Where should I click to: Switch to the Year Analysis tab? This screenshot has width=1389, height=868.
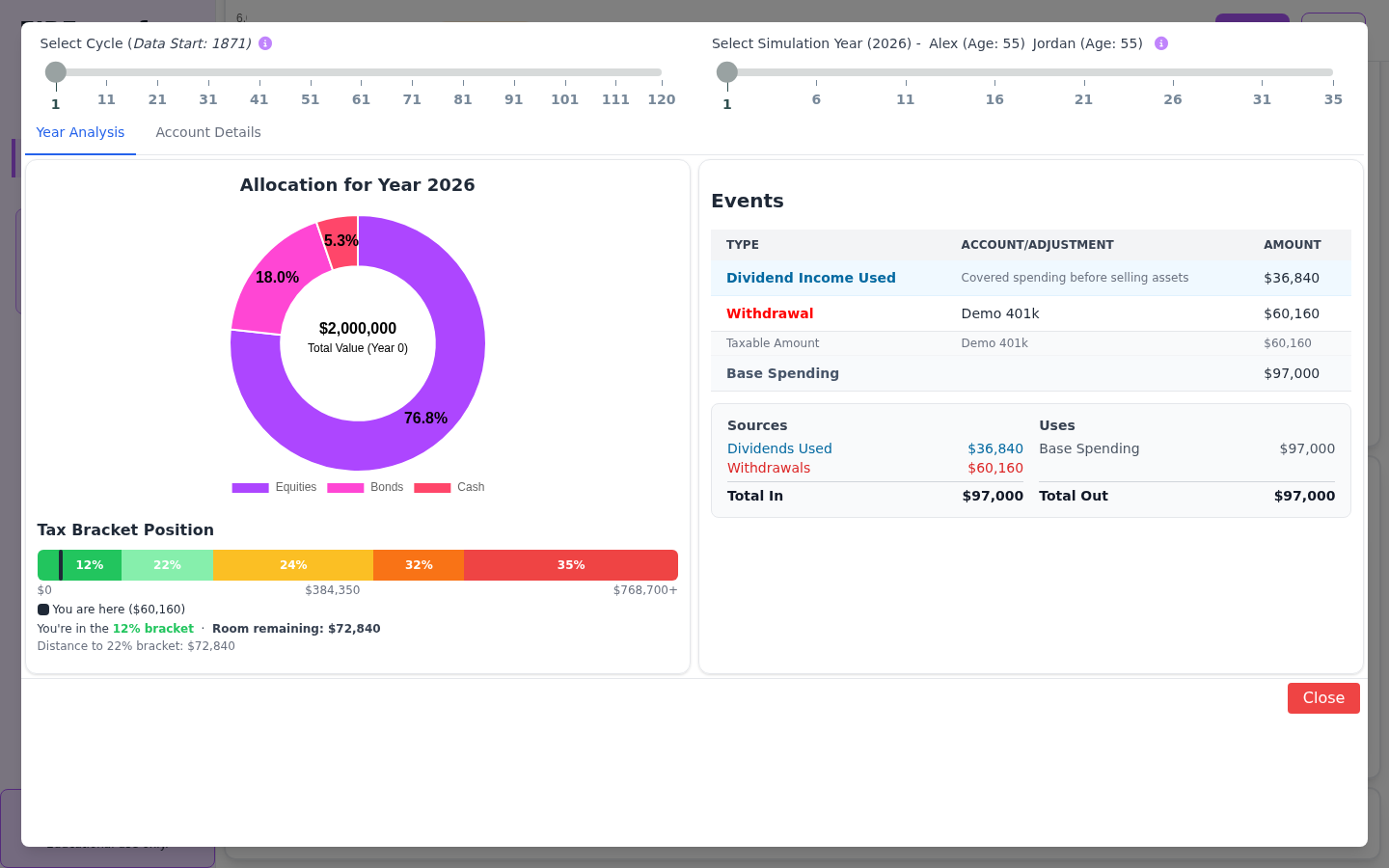[80, 132]
